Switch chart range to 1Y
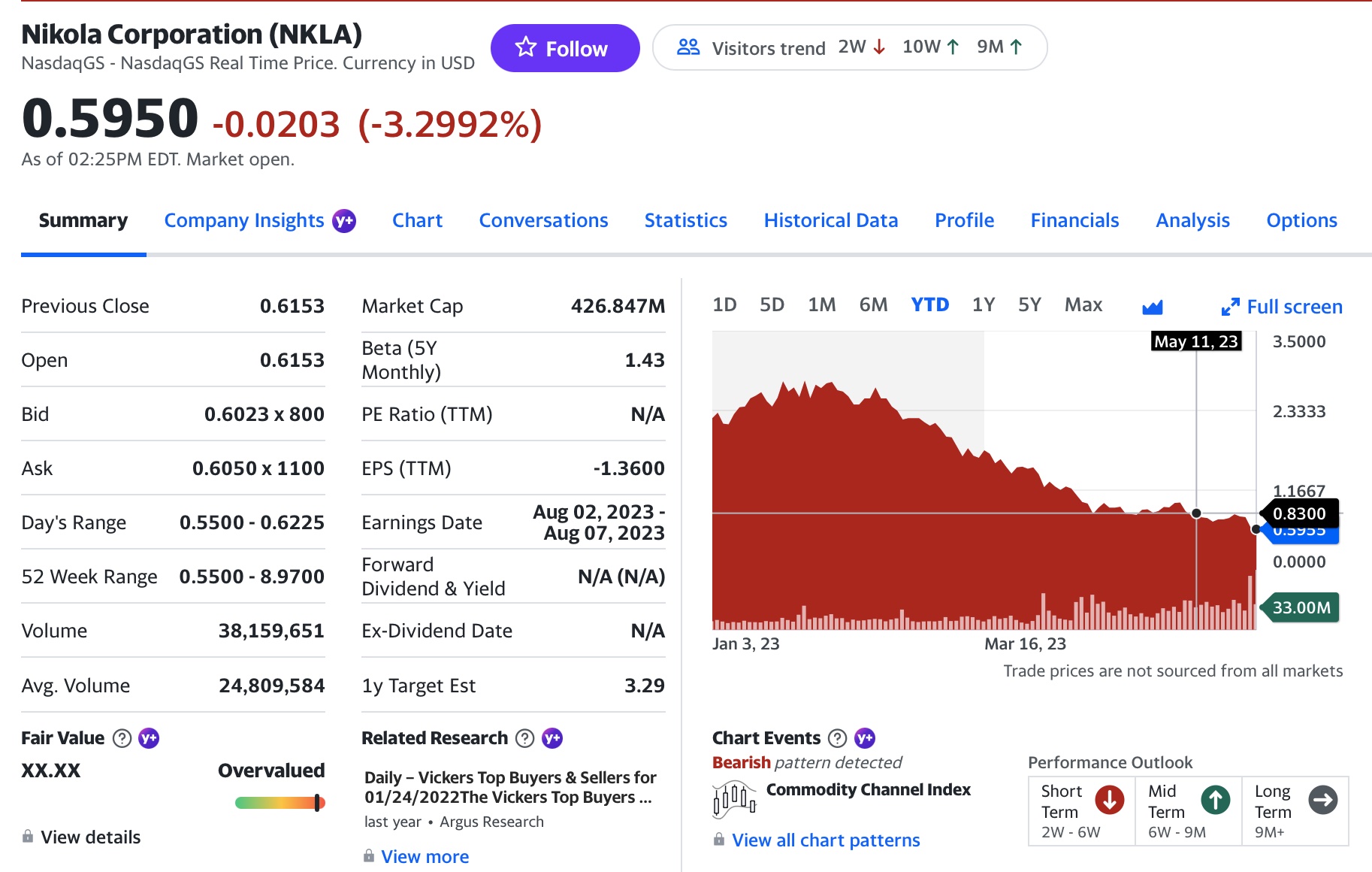The height and width of the screenshot is (872, 1372). coord(983,305)
